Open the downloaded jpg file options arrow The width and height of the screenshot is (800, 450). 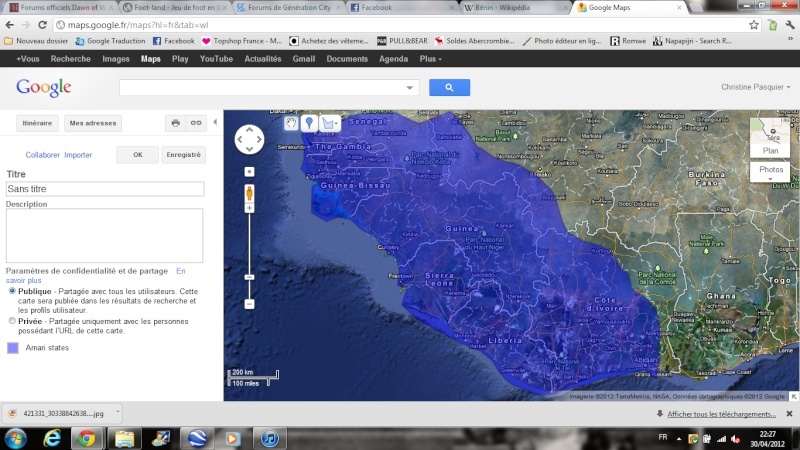118,411
